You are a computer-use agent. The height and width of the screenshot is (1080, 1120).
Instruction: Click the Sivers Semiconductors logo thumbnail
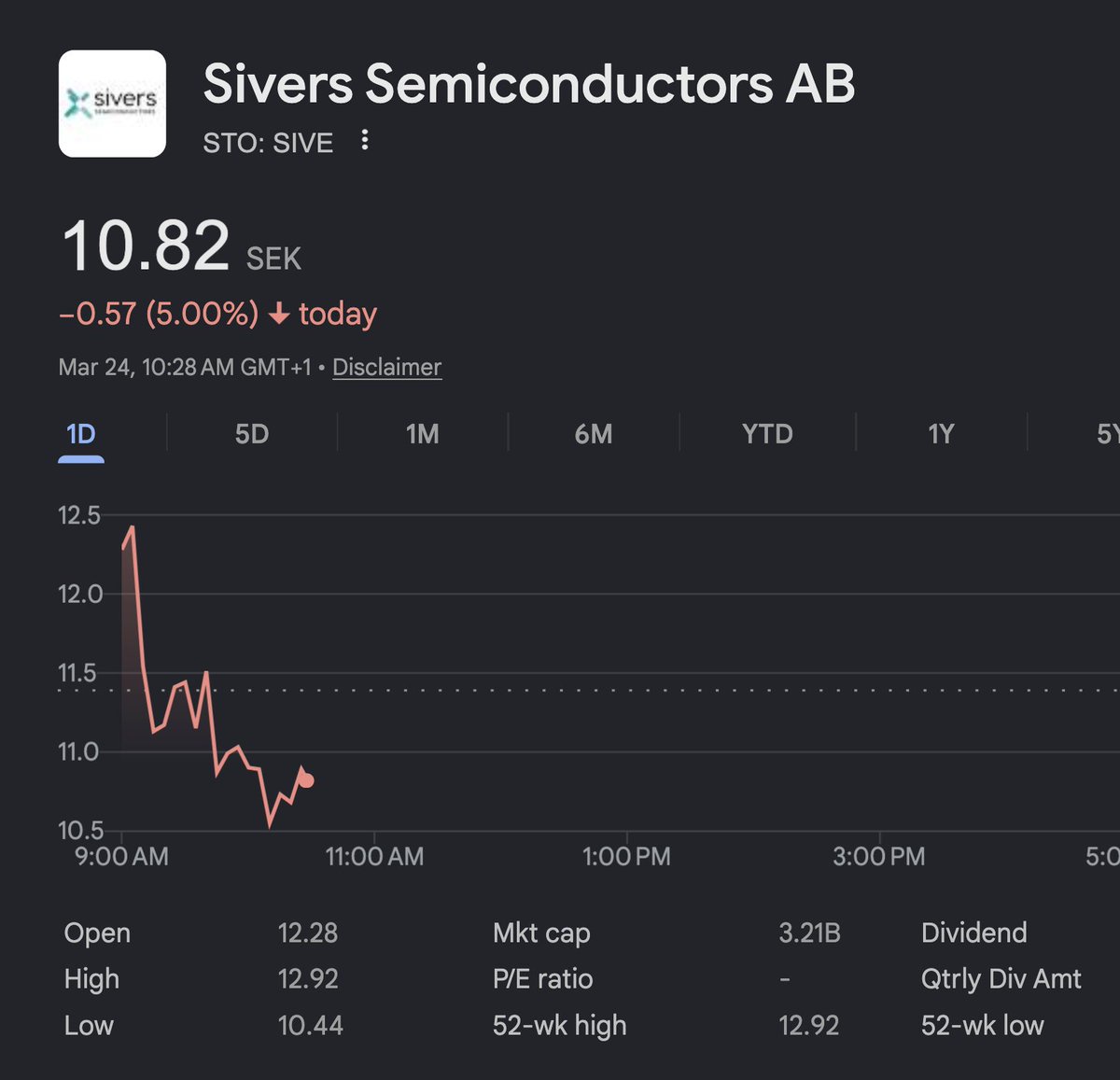click(112, 104)
